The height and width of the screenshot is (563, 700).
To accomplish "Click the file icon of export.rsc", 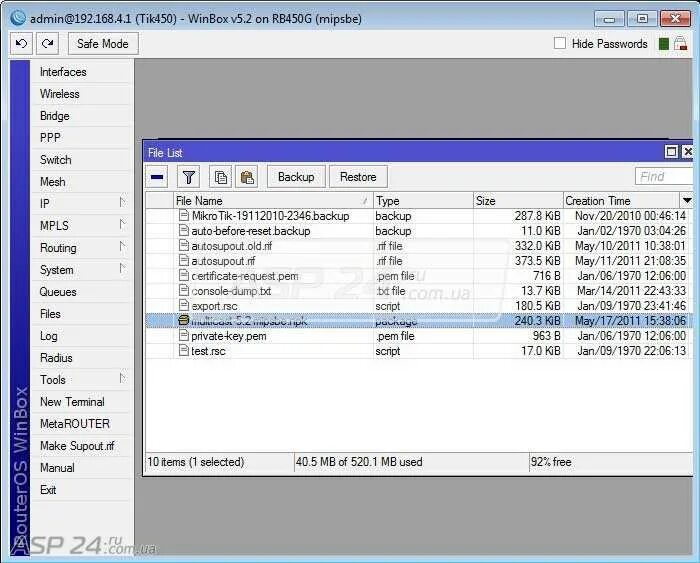I will coord(183,305).
